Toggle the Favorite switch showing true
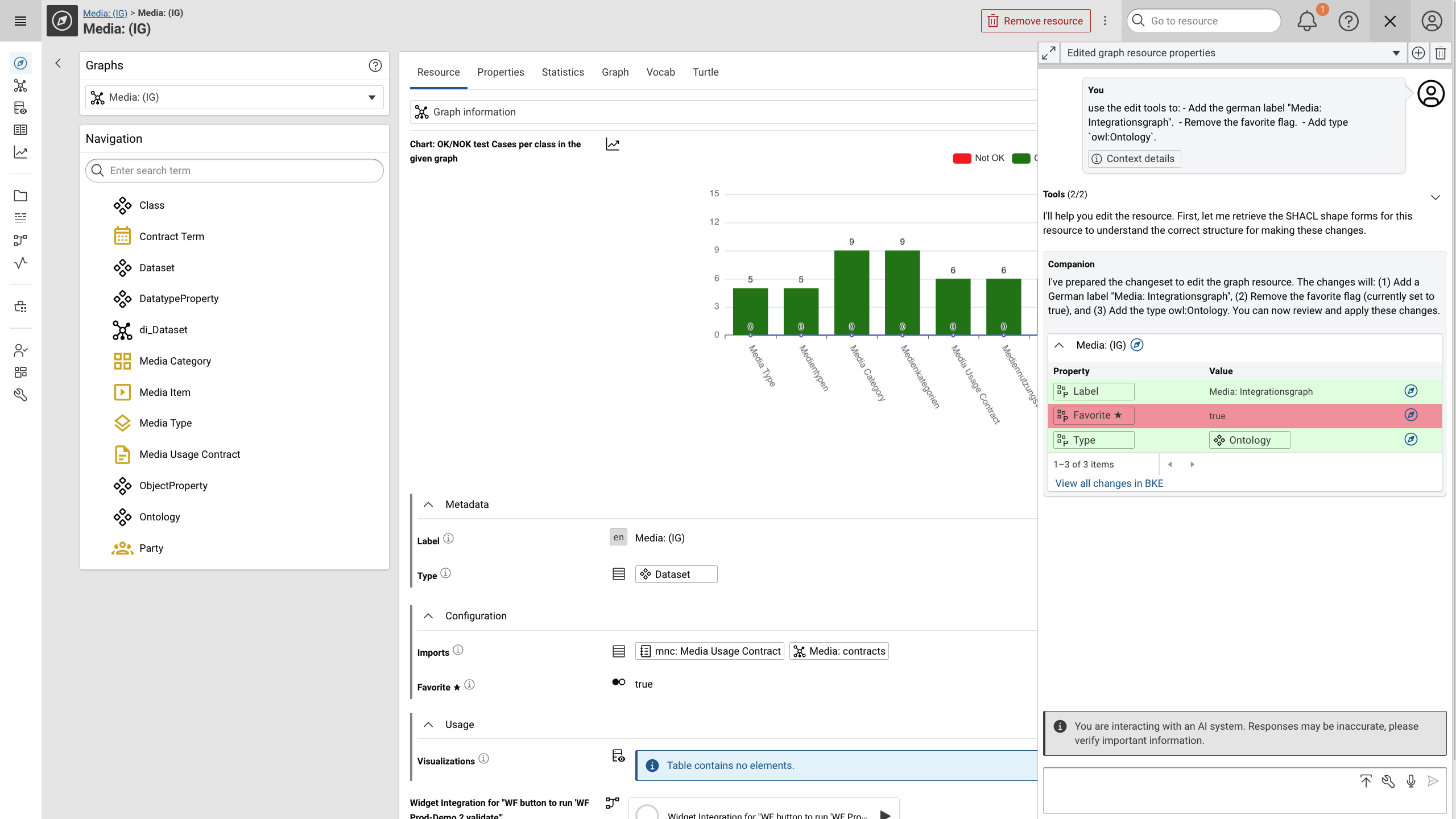The height and width of the screenshot is (819, 1456). pos(619,682)
